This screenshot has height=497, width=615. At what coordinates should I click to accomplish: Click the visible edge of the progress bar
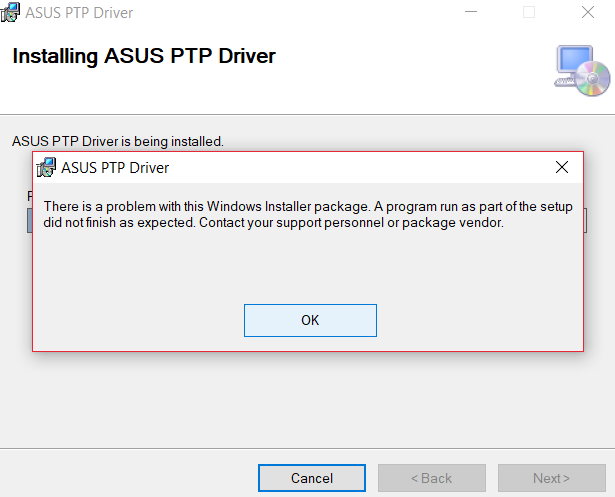29,220
